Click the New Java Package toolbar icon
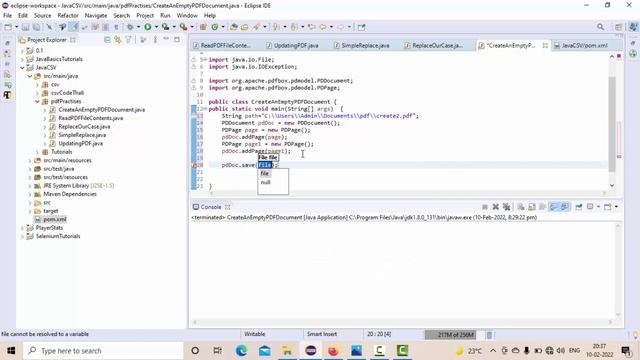This screenshot has height=360, width=640. pos(203,27)
